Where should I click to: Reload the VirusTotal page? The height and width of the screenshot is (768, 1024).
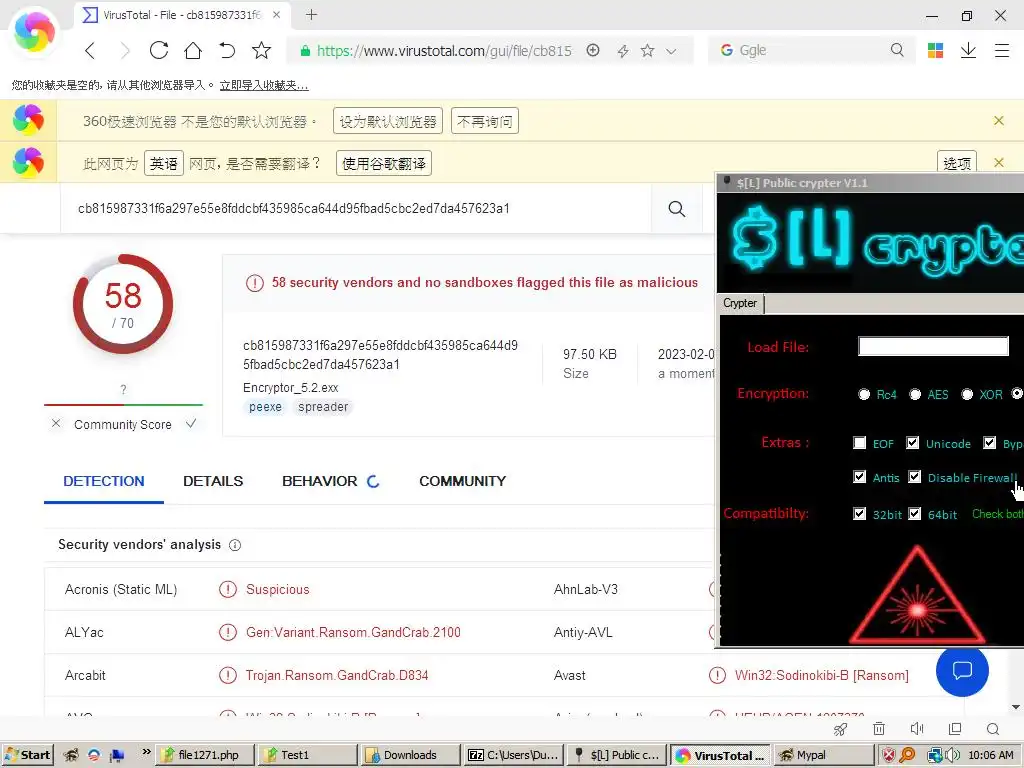pyautogui.click(x=159, y=50)
